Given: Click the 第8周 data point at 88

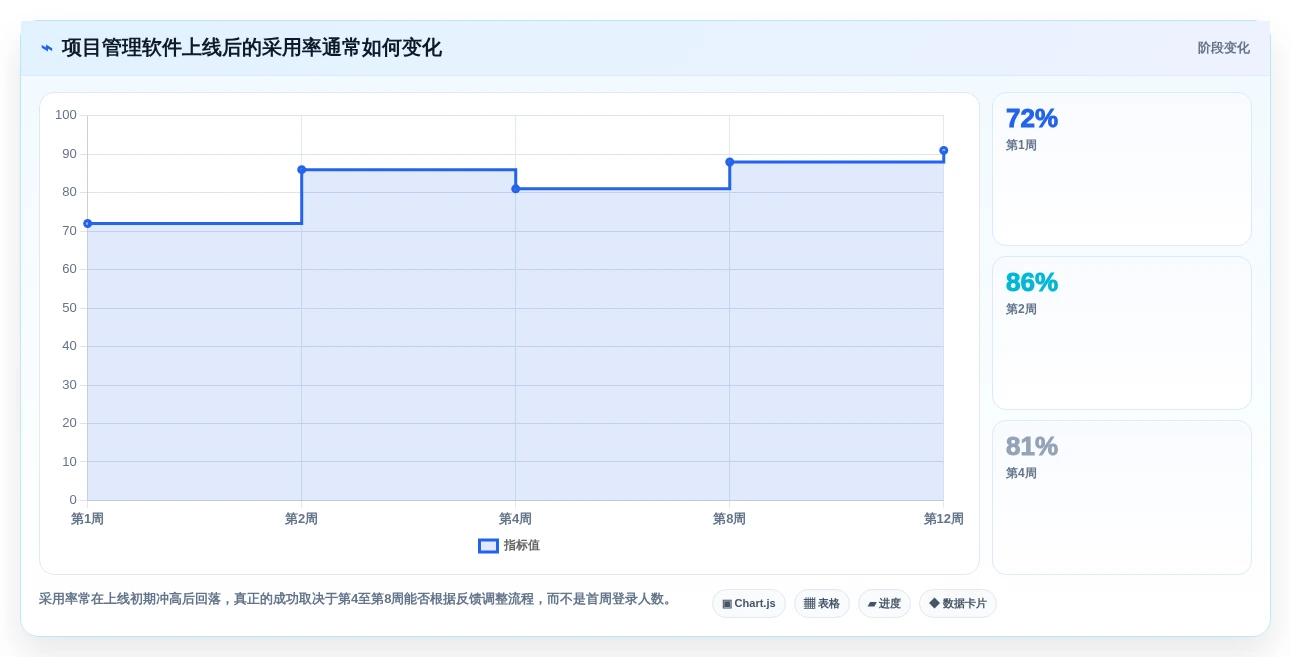Looking at the screenshot, I should (x=730, y=162).
